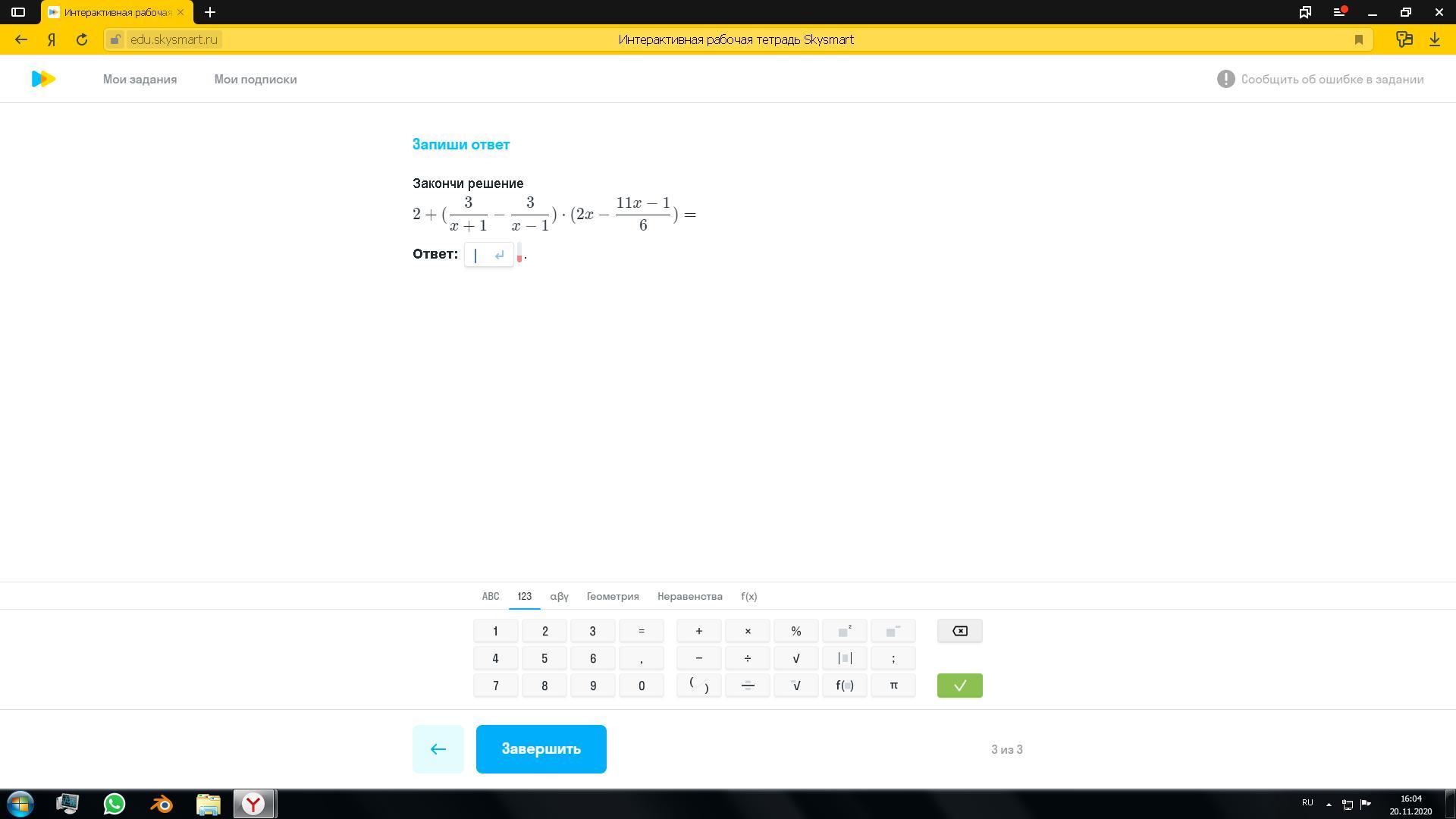This screenshot has height=819, width=1456.
Task: Insert a fraction template from keypad
Action: [x=747, y=686]
